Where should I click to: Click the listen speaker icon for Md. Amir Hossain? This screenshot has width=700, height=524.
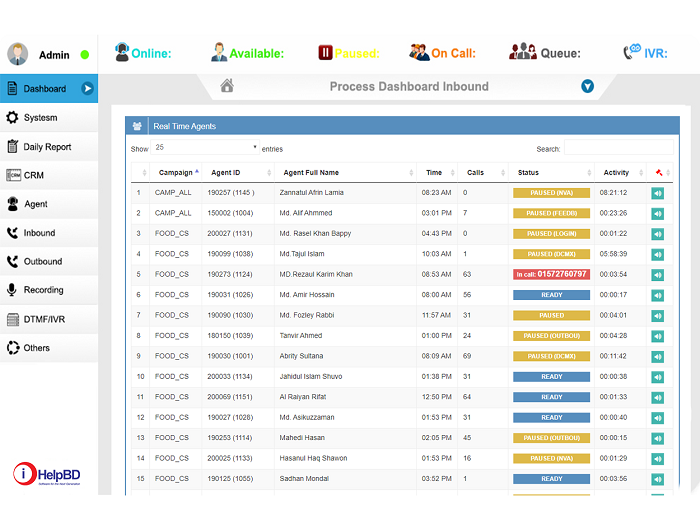pos(657,295)
